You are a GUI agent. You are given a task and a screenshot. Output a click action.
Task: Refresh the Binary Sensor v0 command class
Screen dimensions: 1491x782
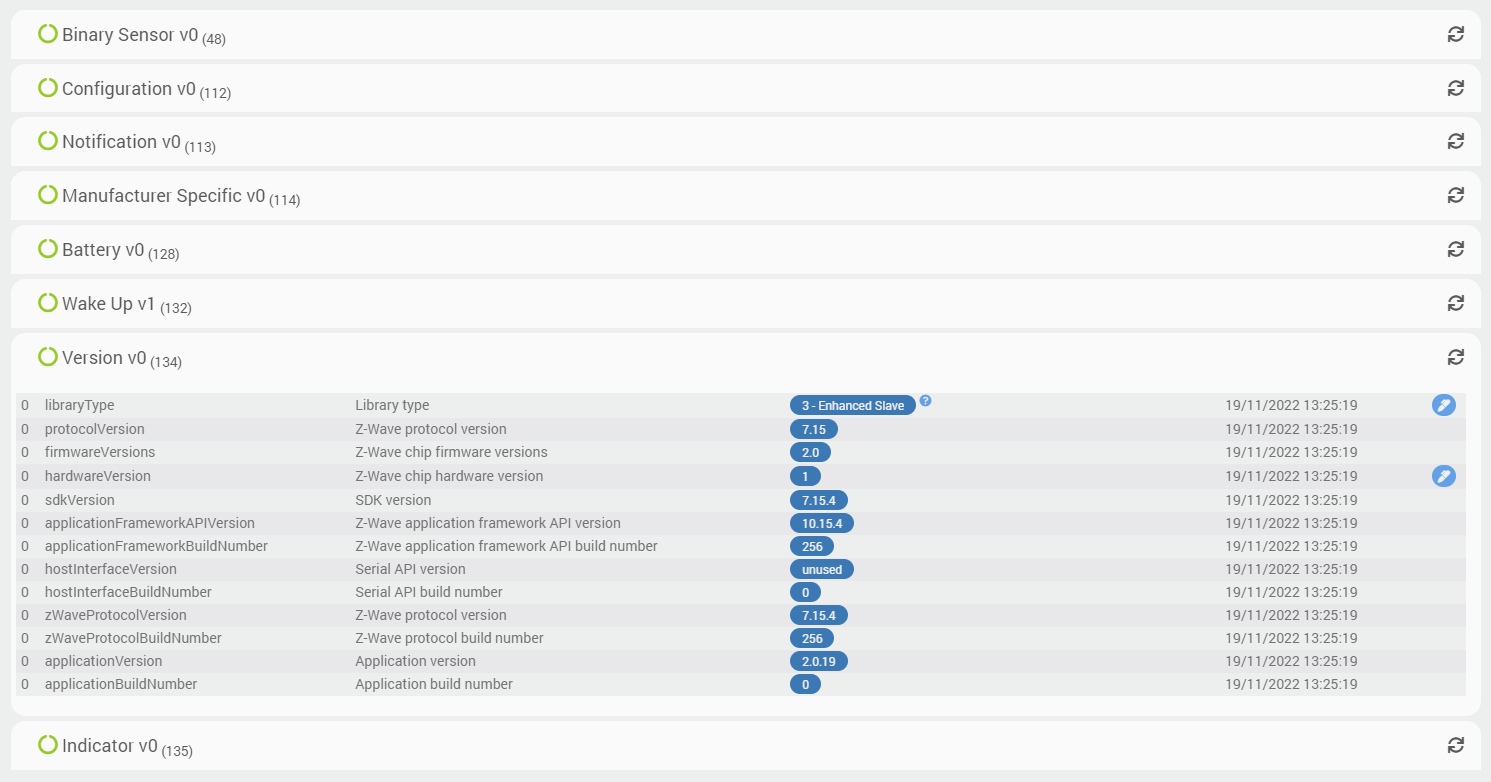[x=1455, y=34]
